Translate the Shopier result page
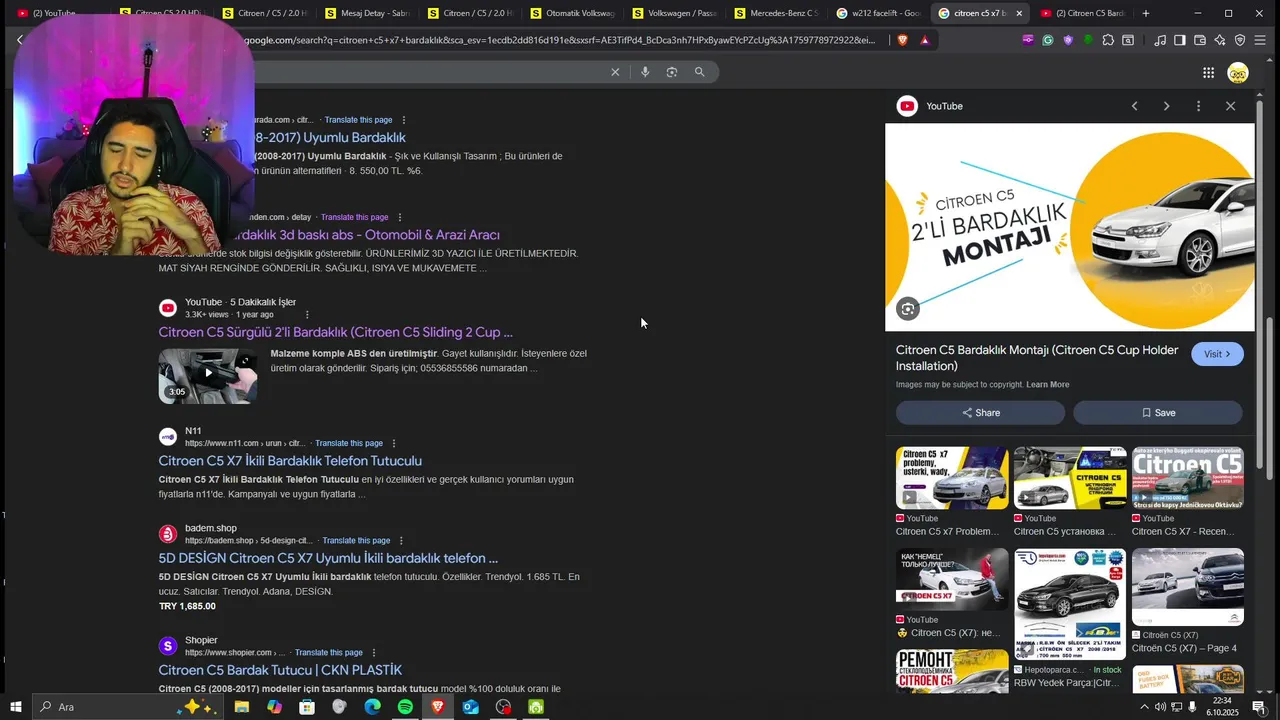Image resolution: width=1280 pixels, height=720 pixels. pos(329,652)
